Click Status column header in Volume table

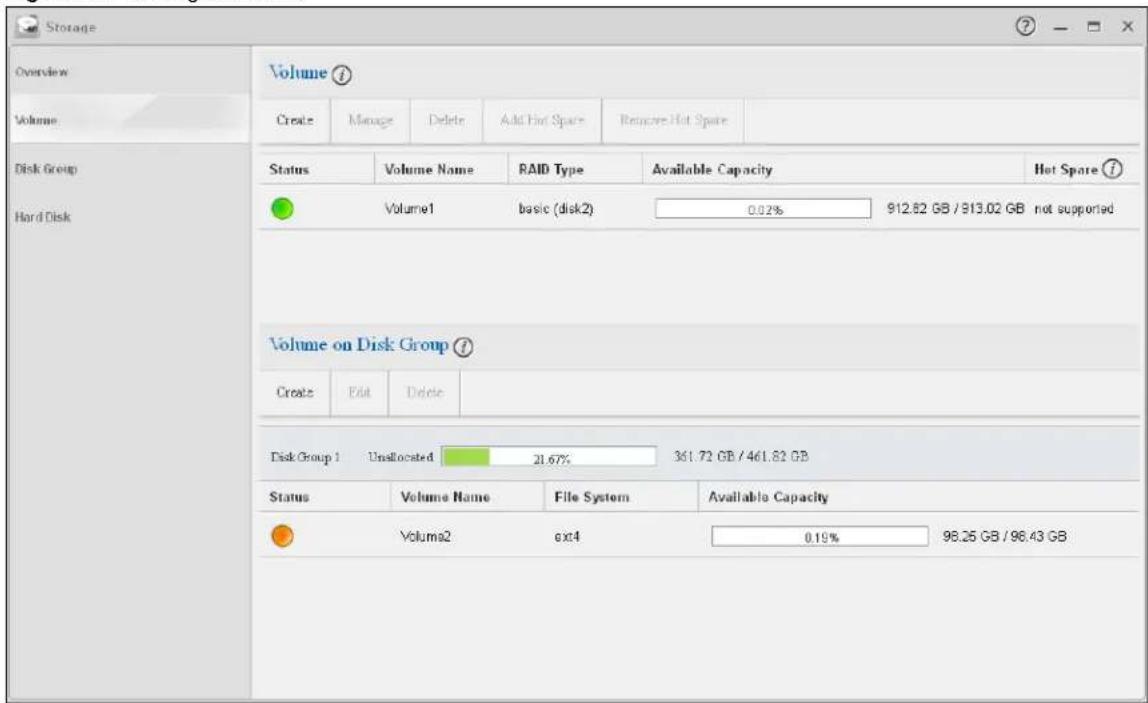point(289,169)
